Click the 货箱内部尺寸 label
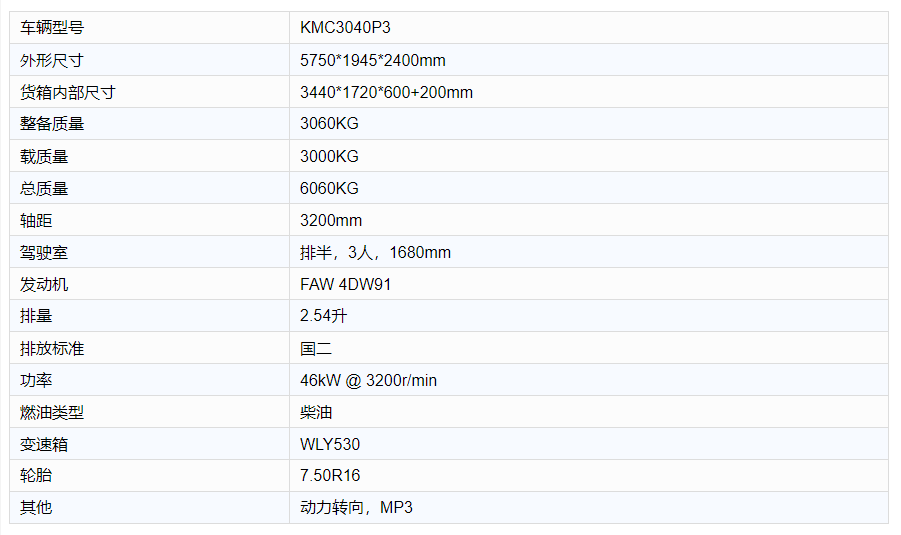 pos(68,92)
